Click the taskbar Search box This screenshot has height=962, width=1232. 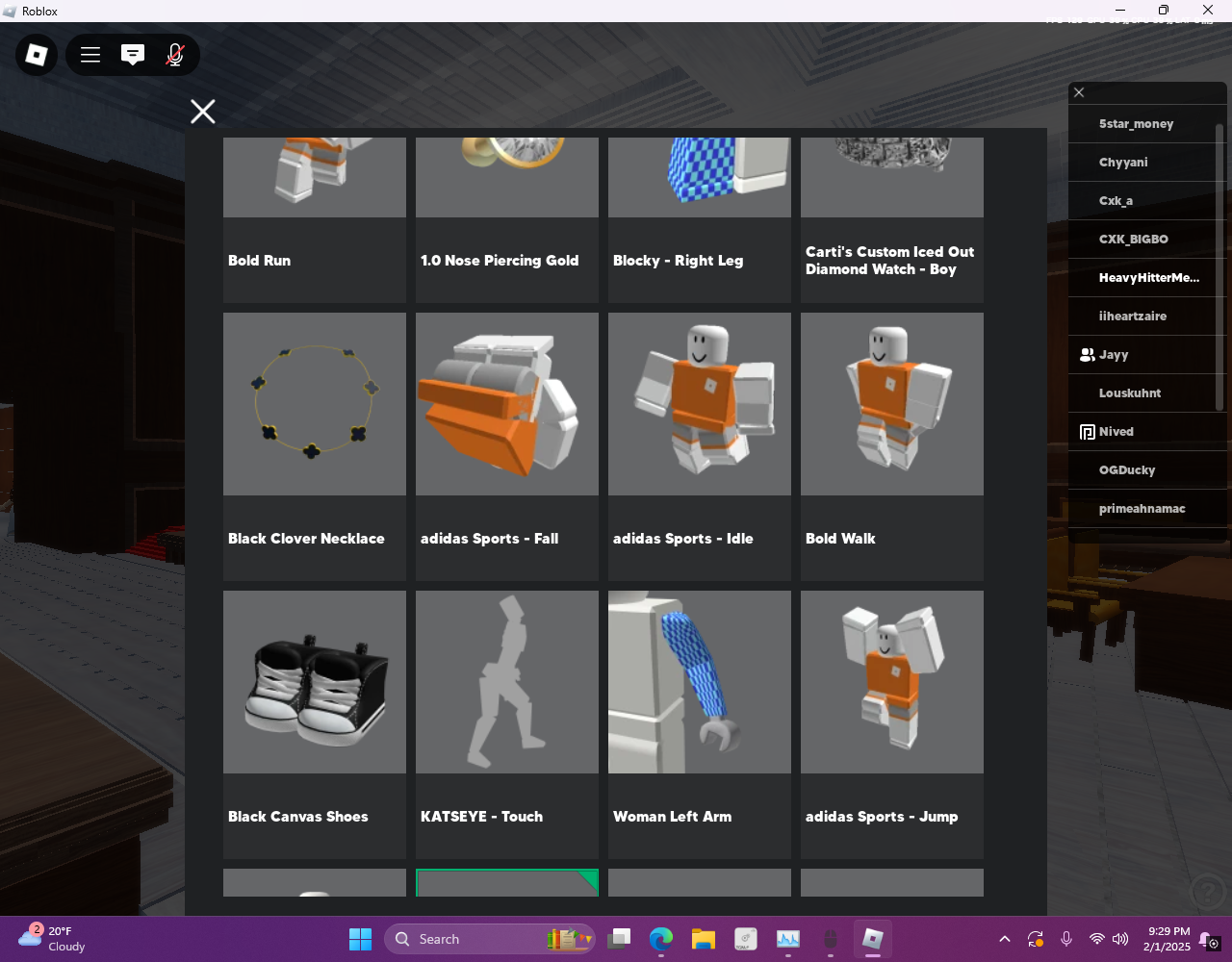(x=490, y=939)
